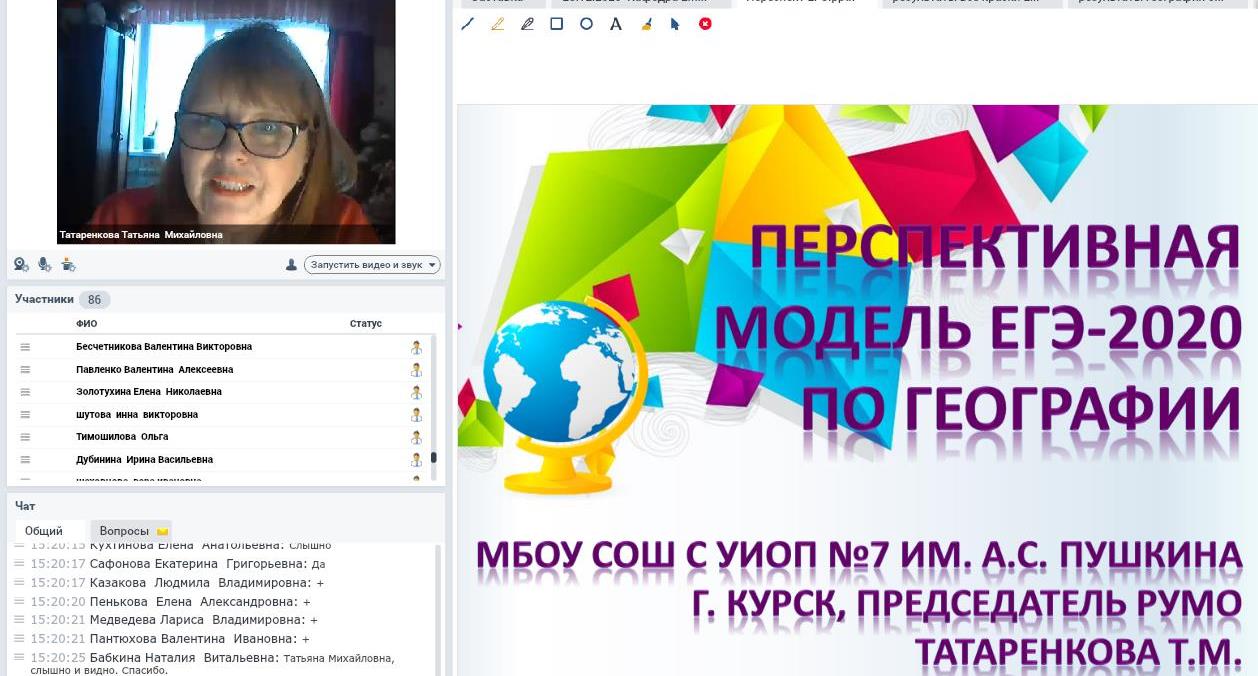Open row menu for Дубинина Ирина Васильевна

pyautogui.click(x=26, y=460)
